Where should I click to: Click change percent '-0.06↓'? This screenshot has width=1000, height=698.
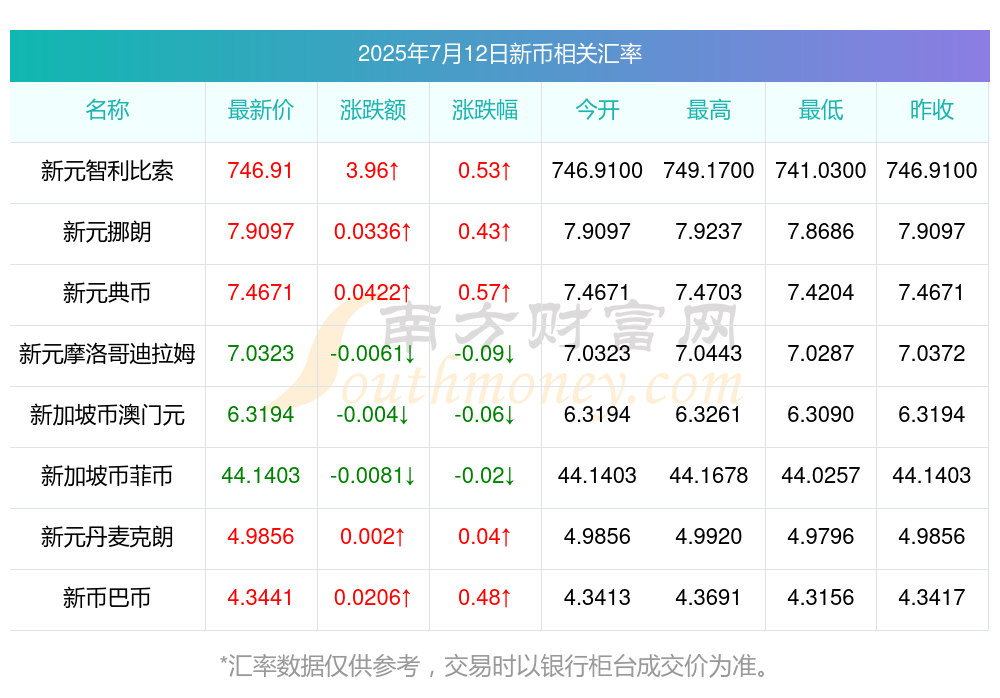click(x=485, y=415)
